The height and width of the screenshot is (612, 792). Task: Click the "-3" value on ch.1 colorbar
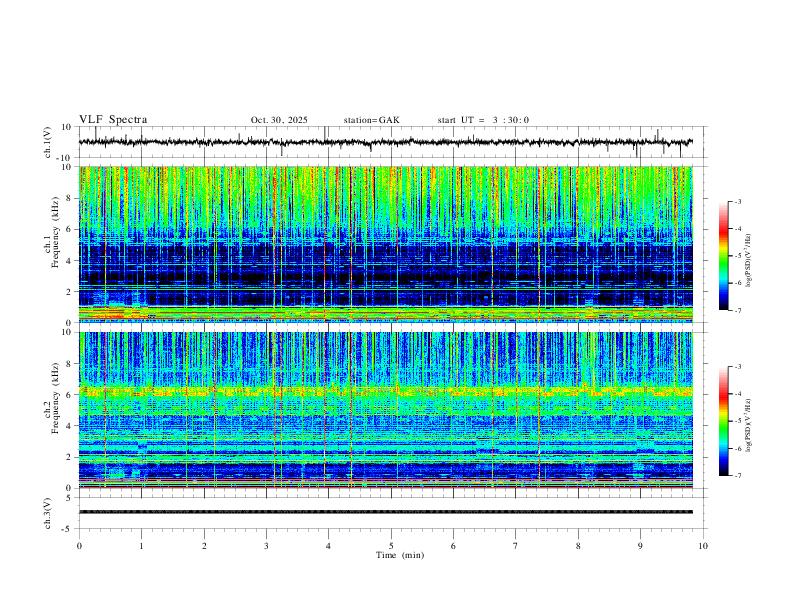[x=737, y=201]
